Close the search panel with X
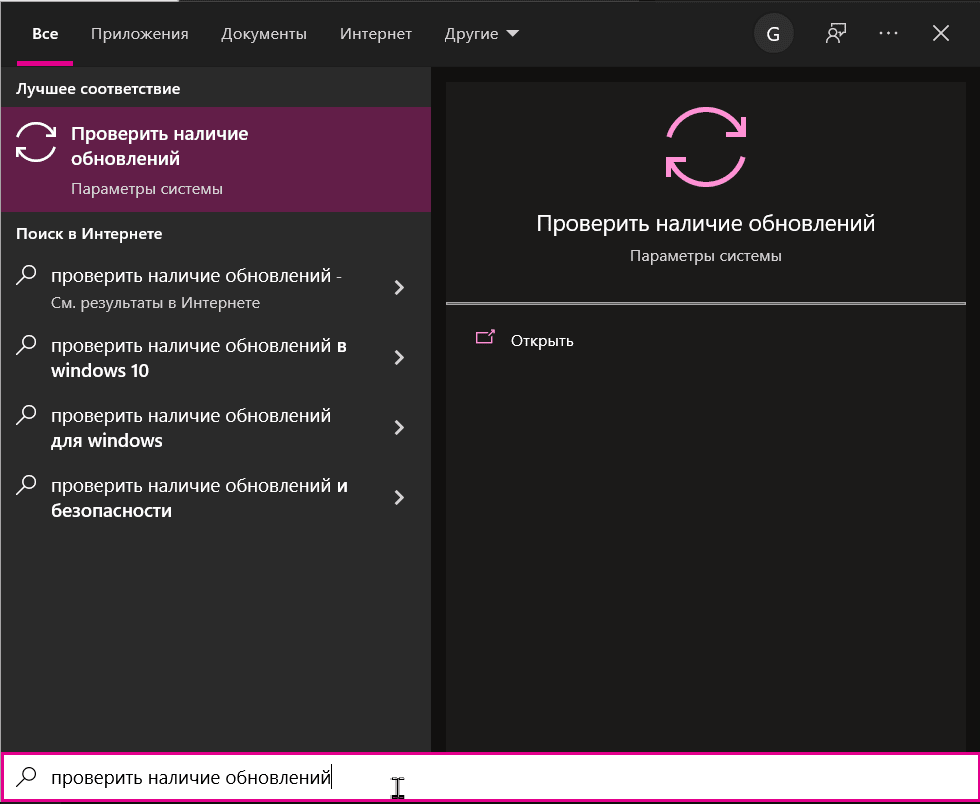Image resolution: width=980 pixels, height=804 pixels. click(940, 34)
